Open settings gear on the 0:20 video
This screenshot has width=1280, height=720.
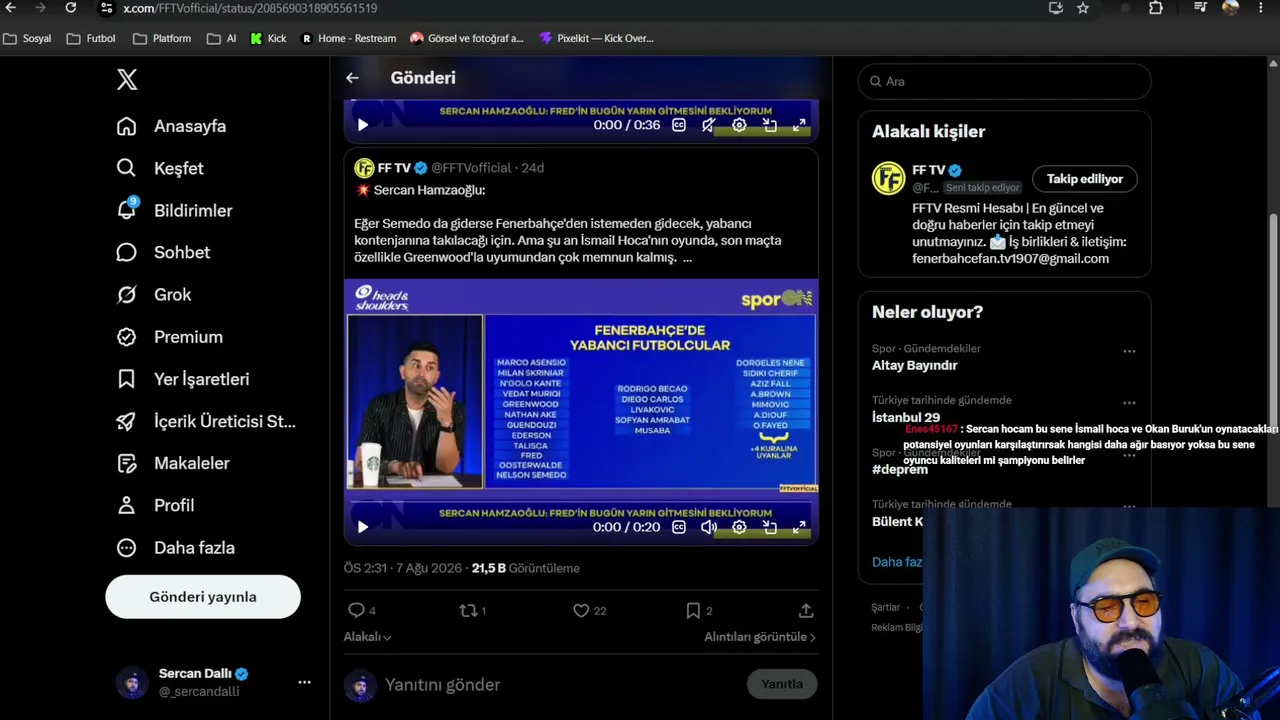[739, 527]
